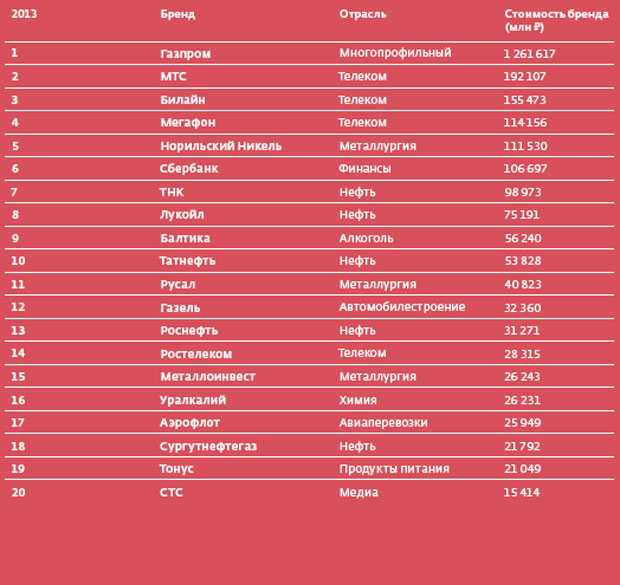Click the МТС brand name
The height and width of the screenshot is (585, 620).
173,76
